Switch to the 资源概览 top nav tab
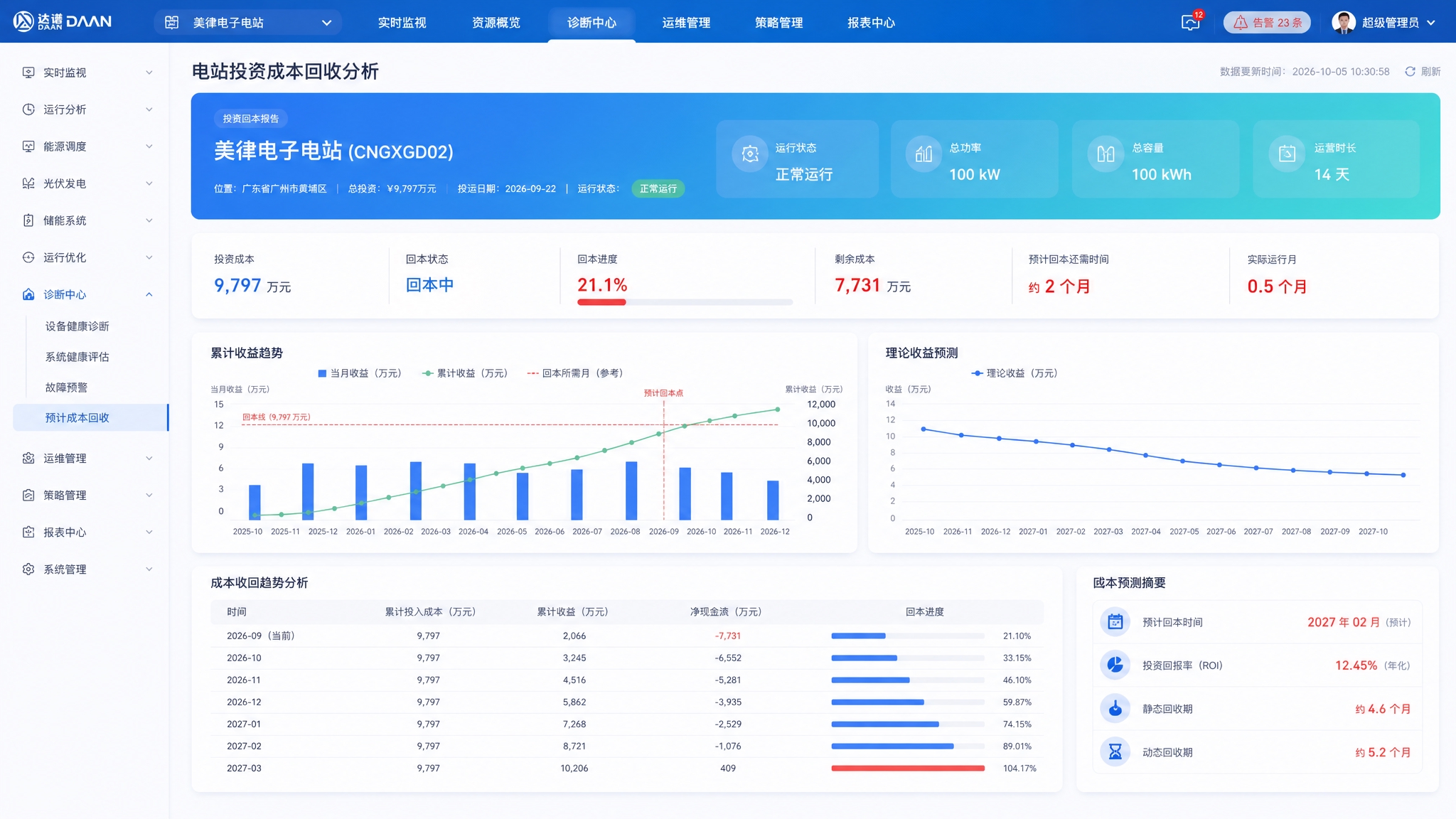The height and width of the screenshot is (819, 1456). click(x=496, y=23)
